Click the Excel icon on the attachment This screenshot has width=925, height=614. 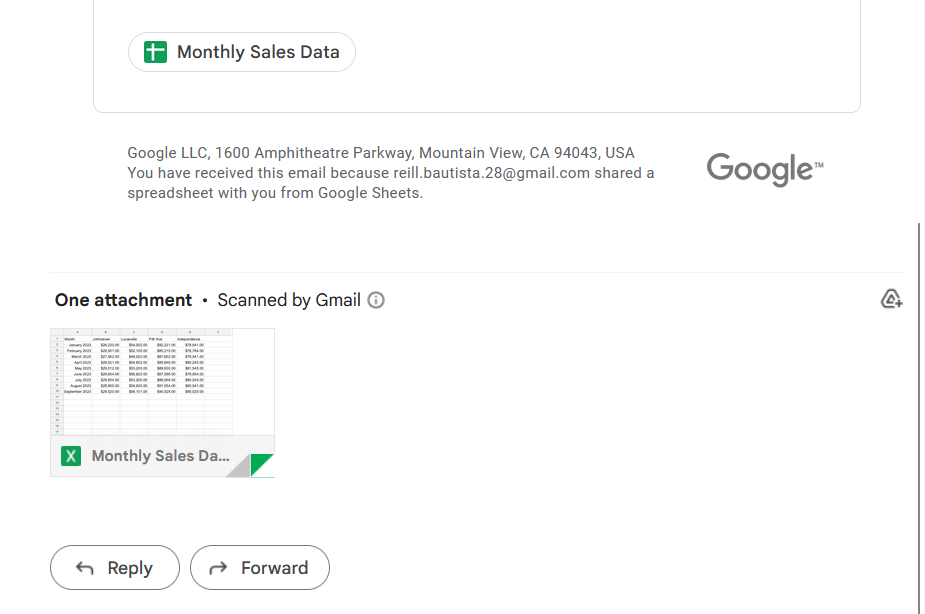coord(71,456)
